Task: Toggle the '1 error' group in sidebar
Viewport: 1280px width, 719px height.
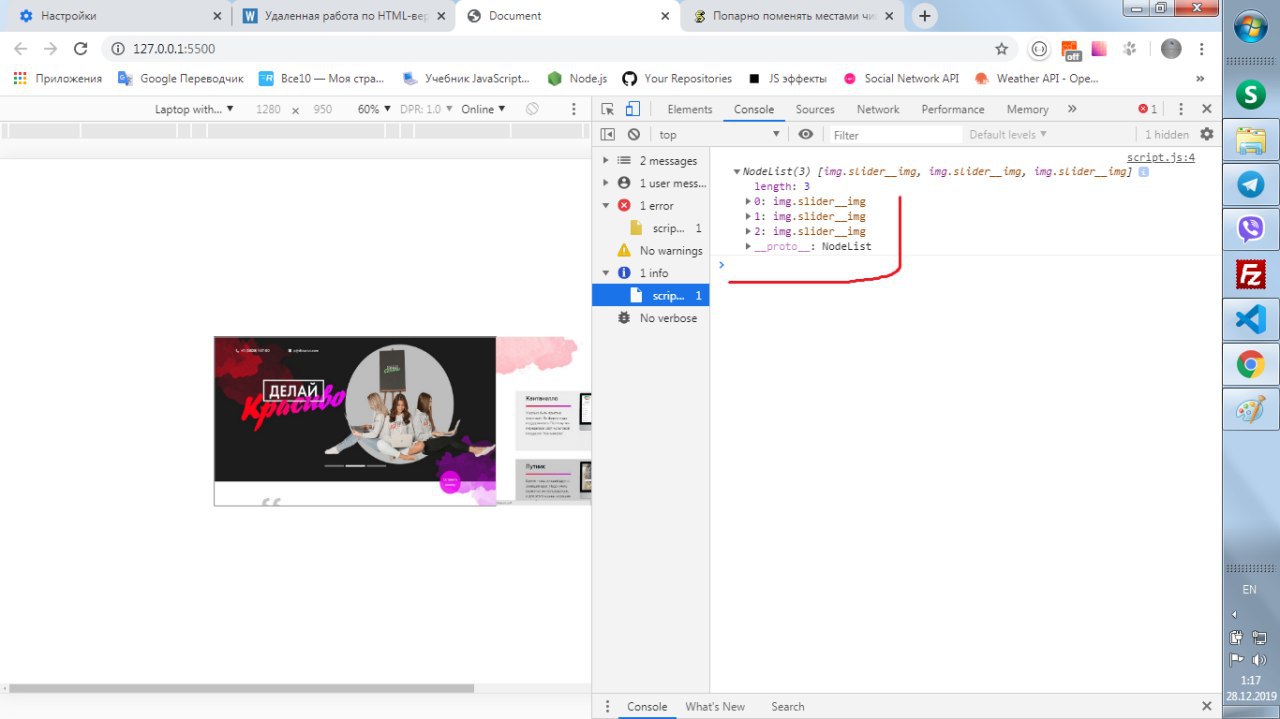Action: coord(606,205)
